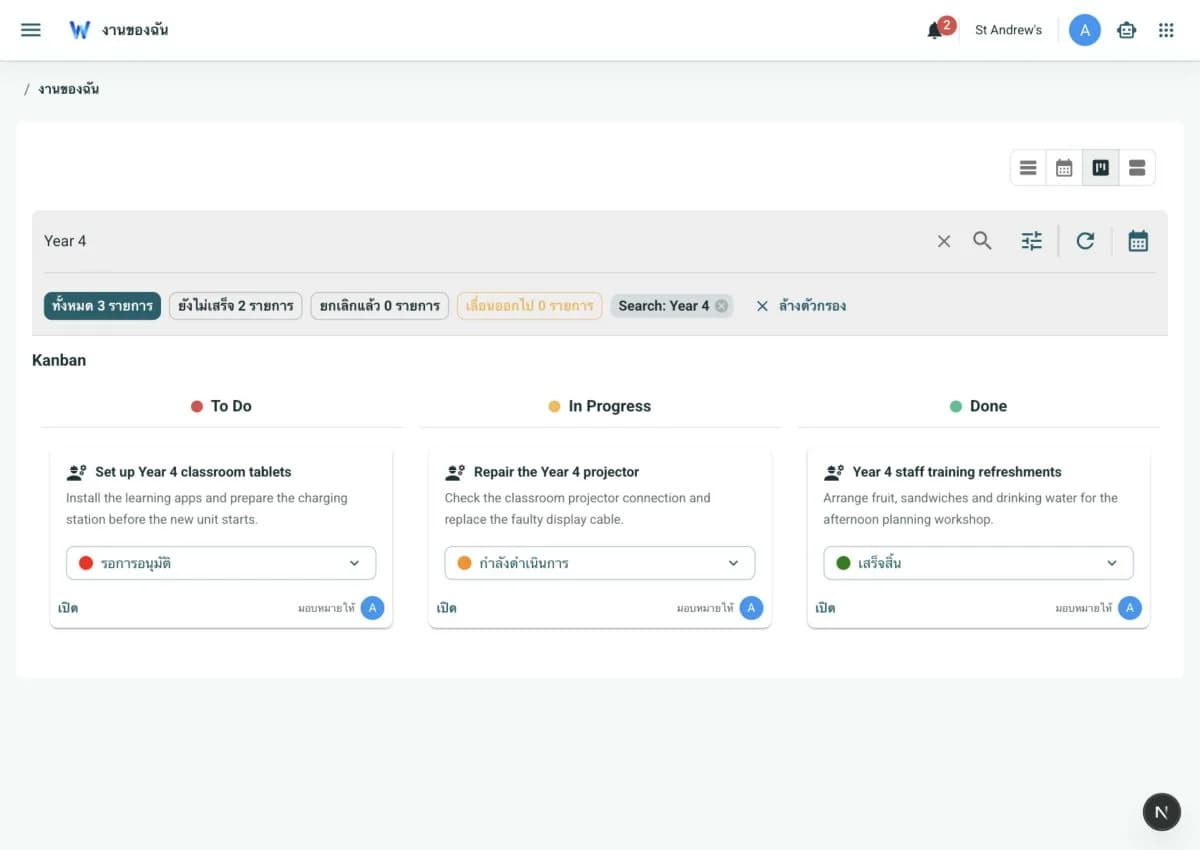Click เปิด on projector card
Screen dimensions: 1200x850
tap(447, 608)
